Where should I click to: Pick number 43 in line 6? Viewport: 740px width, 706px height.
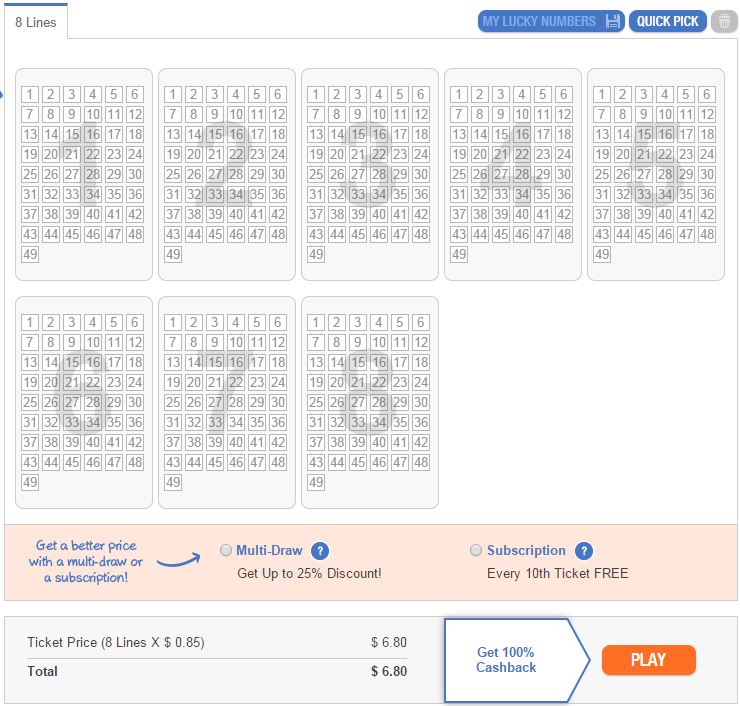pyautogui.click(x=30, y=462)
